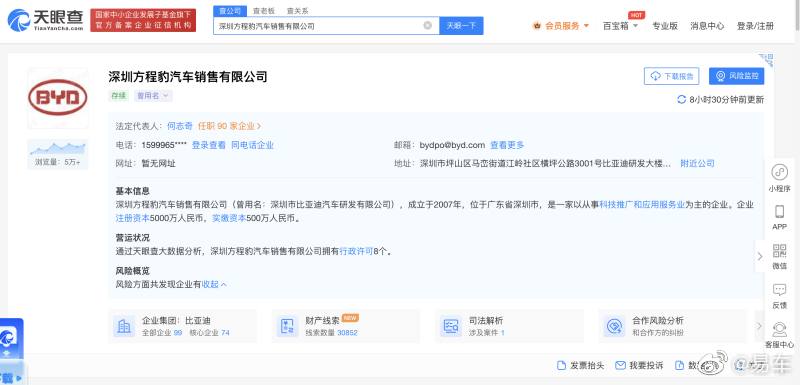Clear the search box with the X icon
Viewport: 800px width, 385px height.
(428, 25)
